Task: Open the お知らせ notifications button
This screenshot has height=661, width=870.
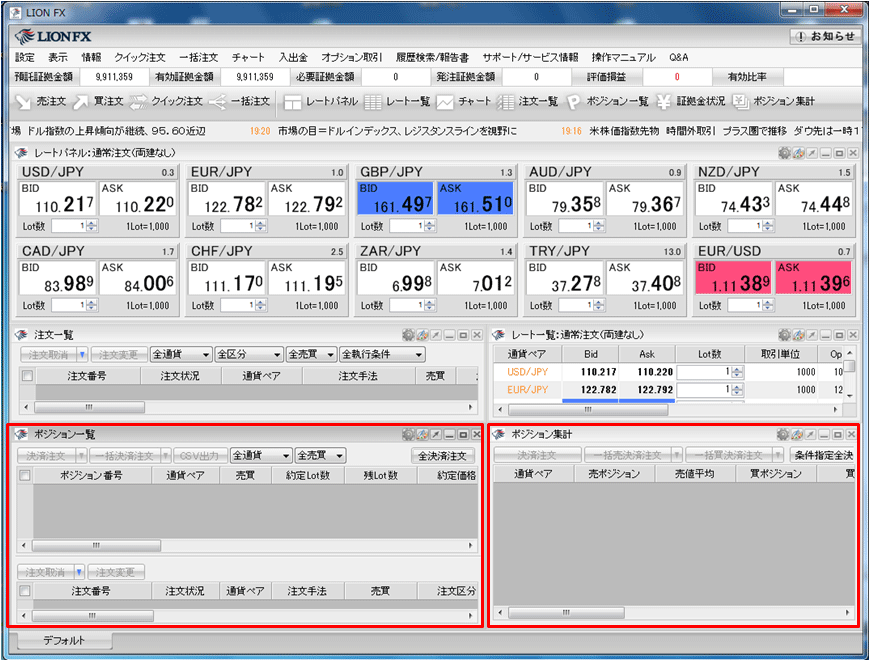Action: [825, 37]
